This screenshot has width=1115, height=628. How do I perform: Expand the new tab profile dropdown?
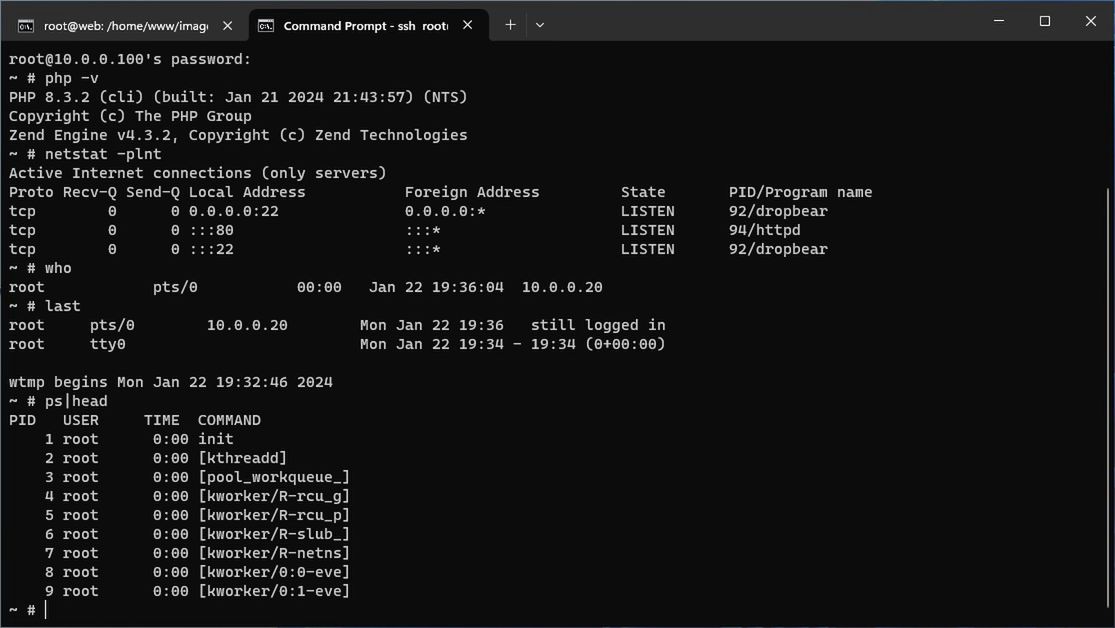pyautogui.click(x=540, y=25)
